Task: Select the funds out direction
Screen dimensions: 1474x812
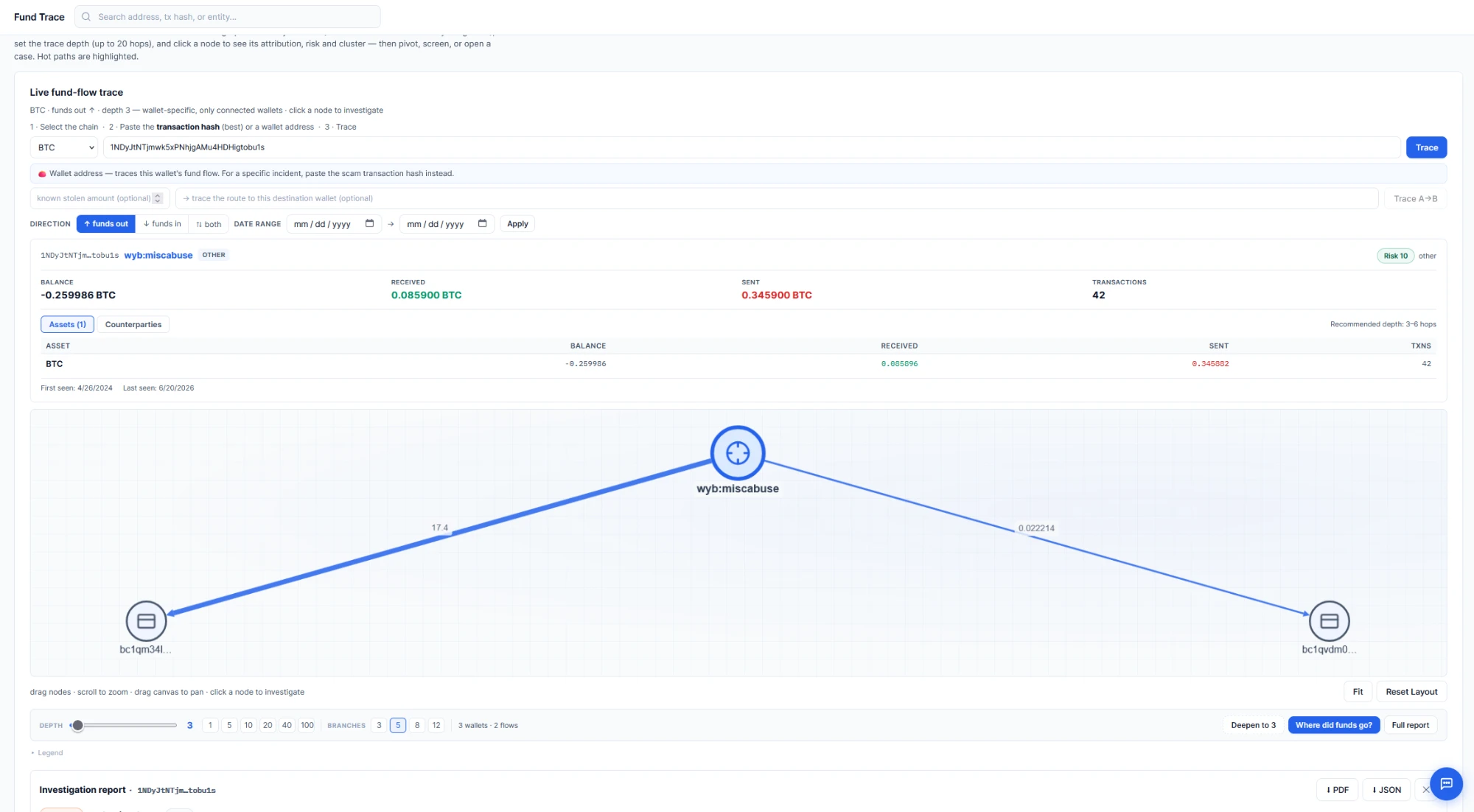Action: click(x=106, y=224)
